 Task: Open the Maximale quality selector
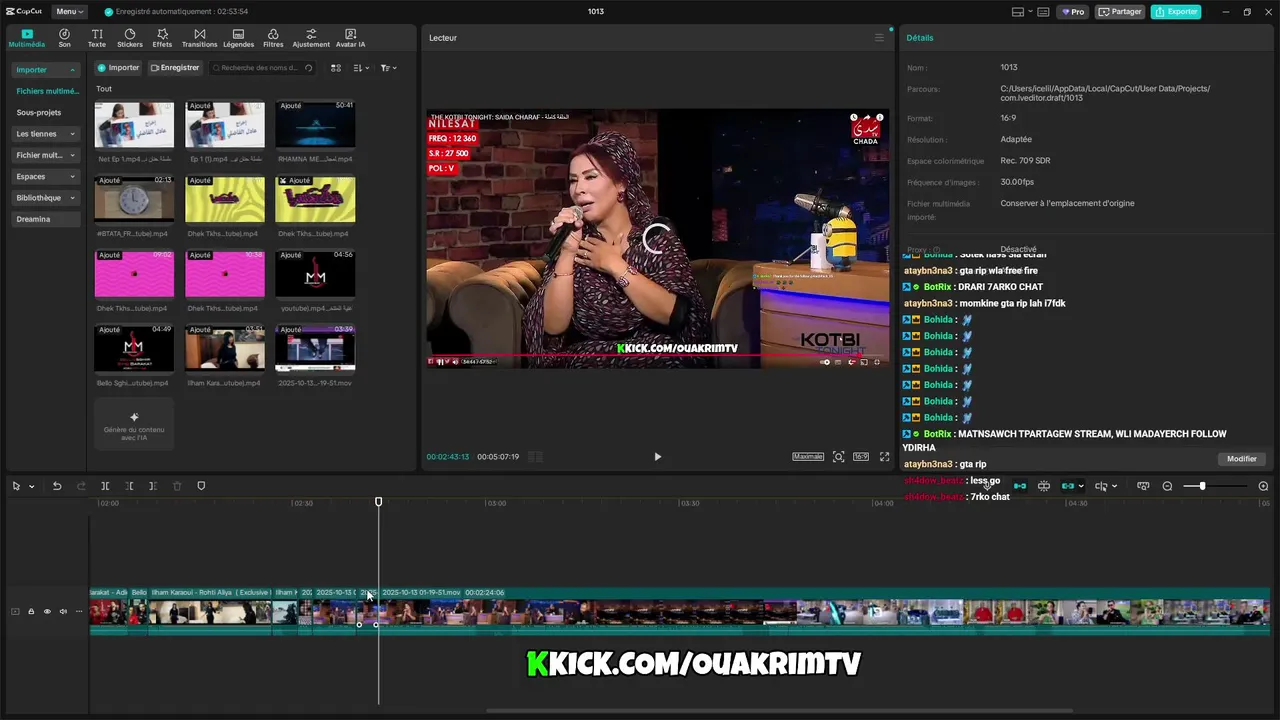point(808,457)
